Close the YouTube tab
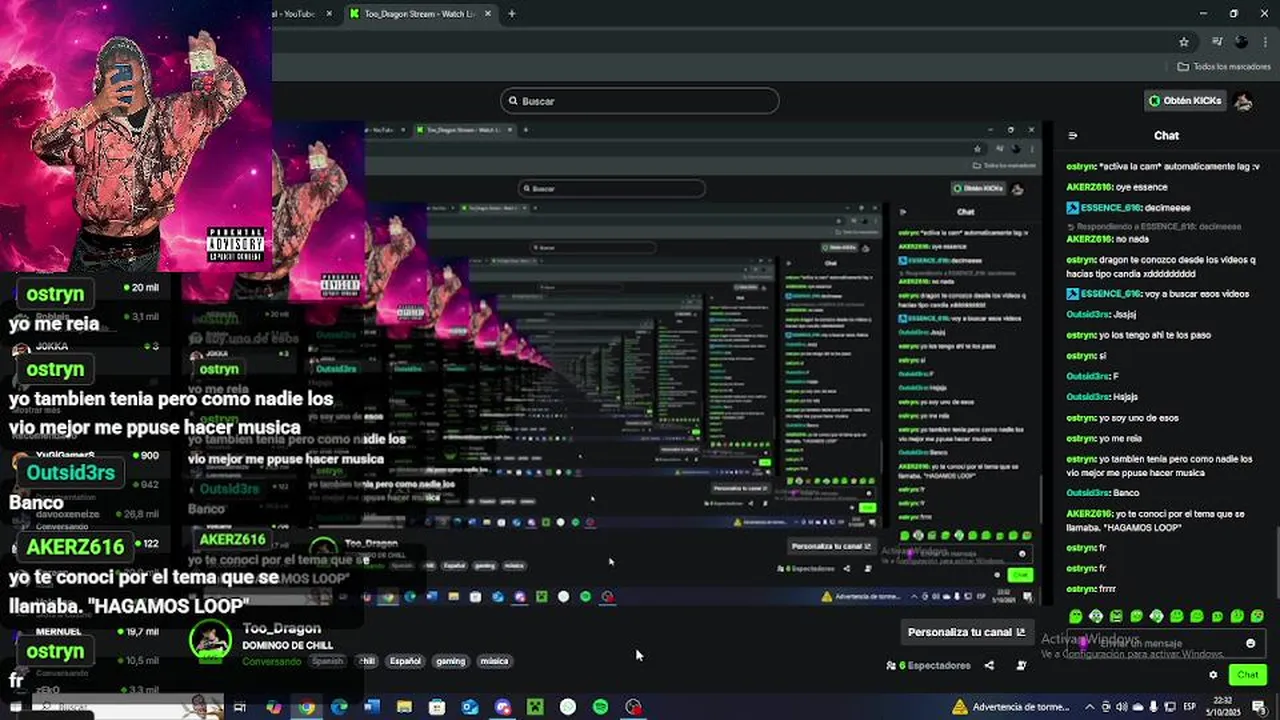This screenshot has width=1280, height=720. click(329, 14)
